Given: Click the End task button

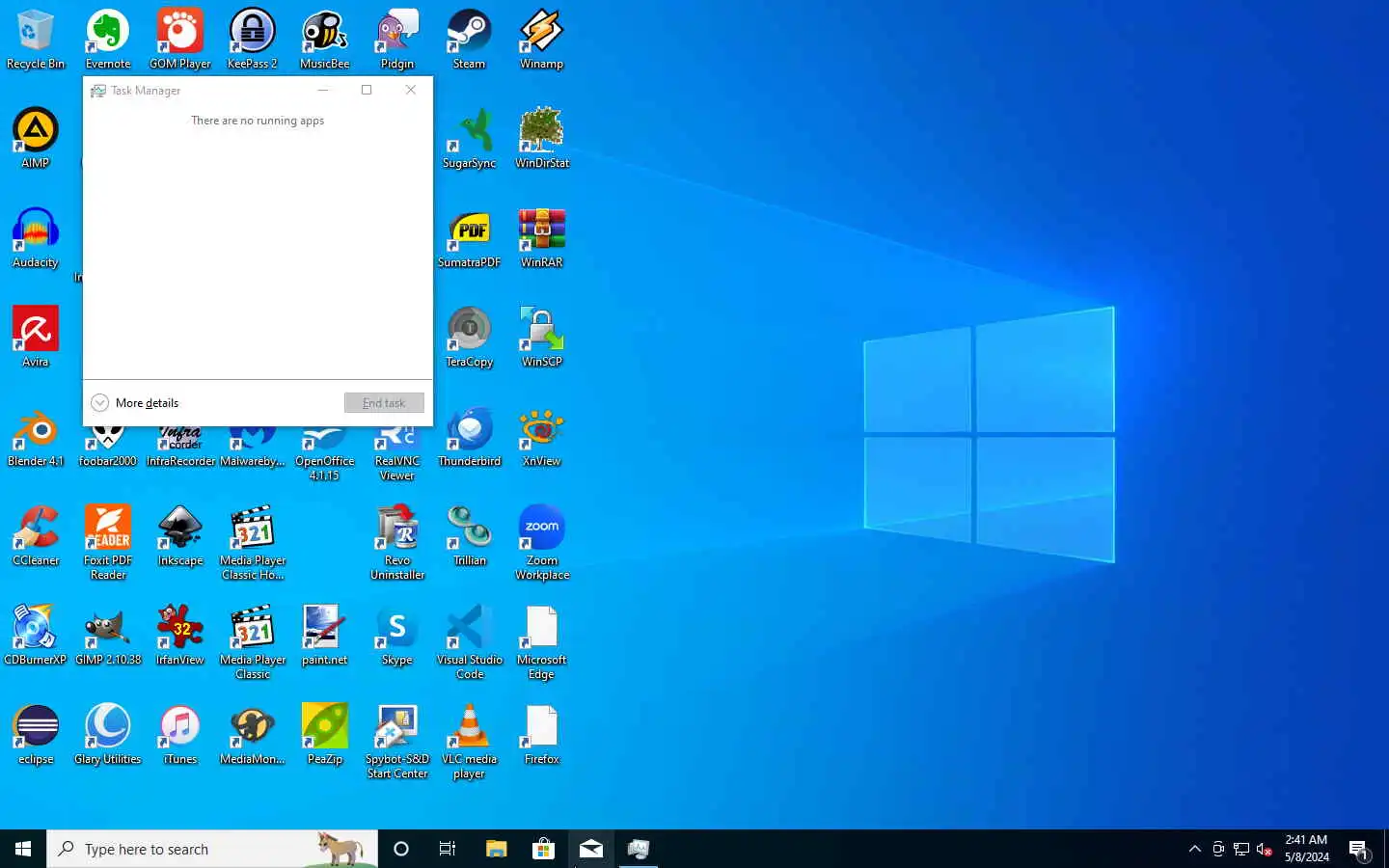Looking at the screenshot, I should [384, 403].
